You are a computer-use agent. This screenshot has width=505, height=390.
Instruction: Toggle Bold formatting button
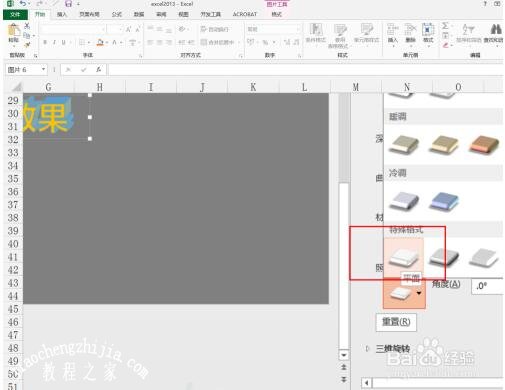click(x=45, y=42)
